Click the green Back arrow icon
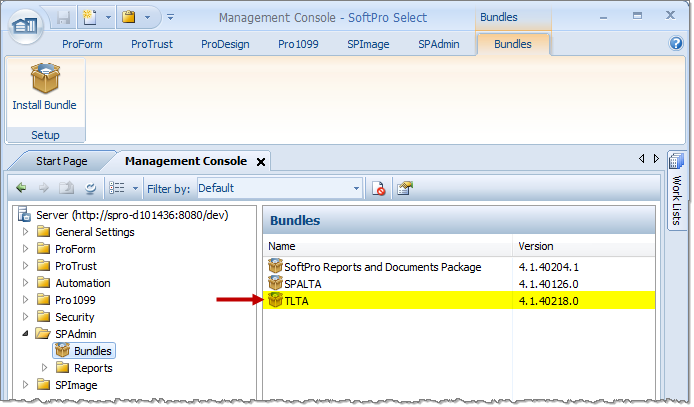This screenshot has width=694, height=407. 21,188
